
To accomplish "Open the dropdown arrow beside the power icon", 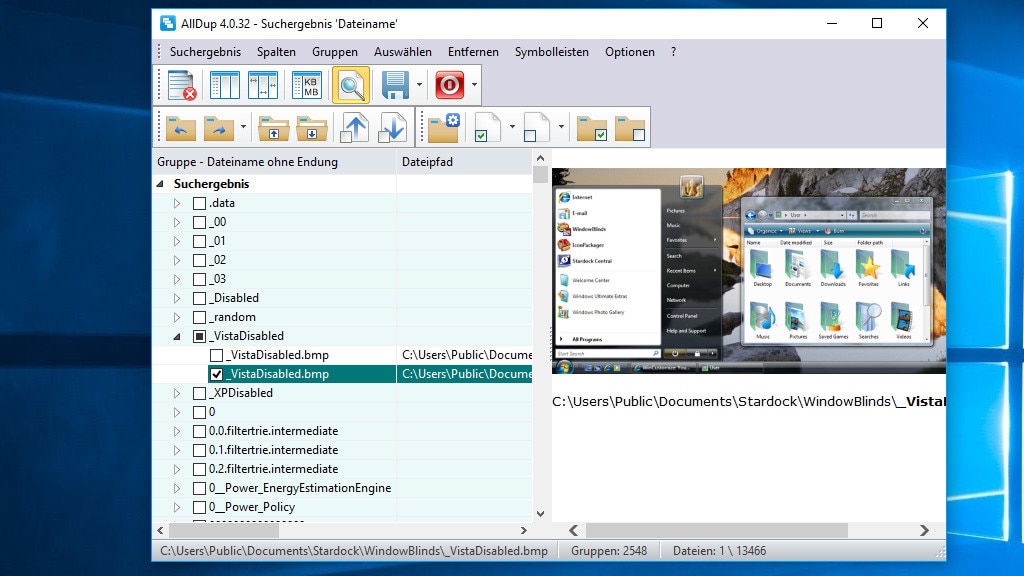I will (474, 85).
